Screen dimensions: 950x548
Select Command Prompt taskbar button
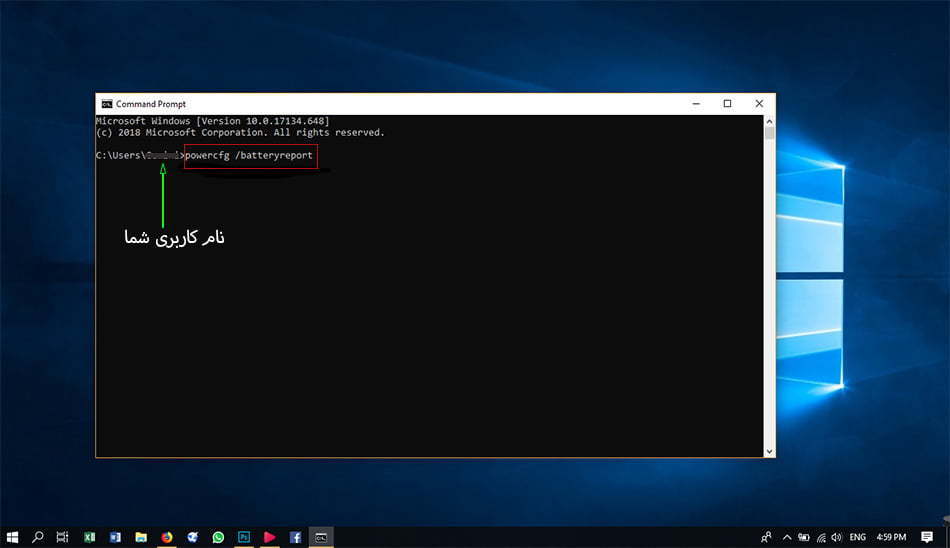[321, 537]
